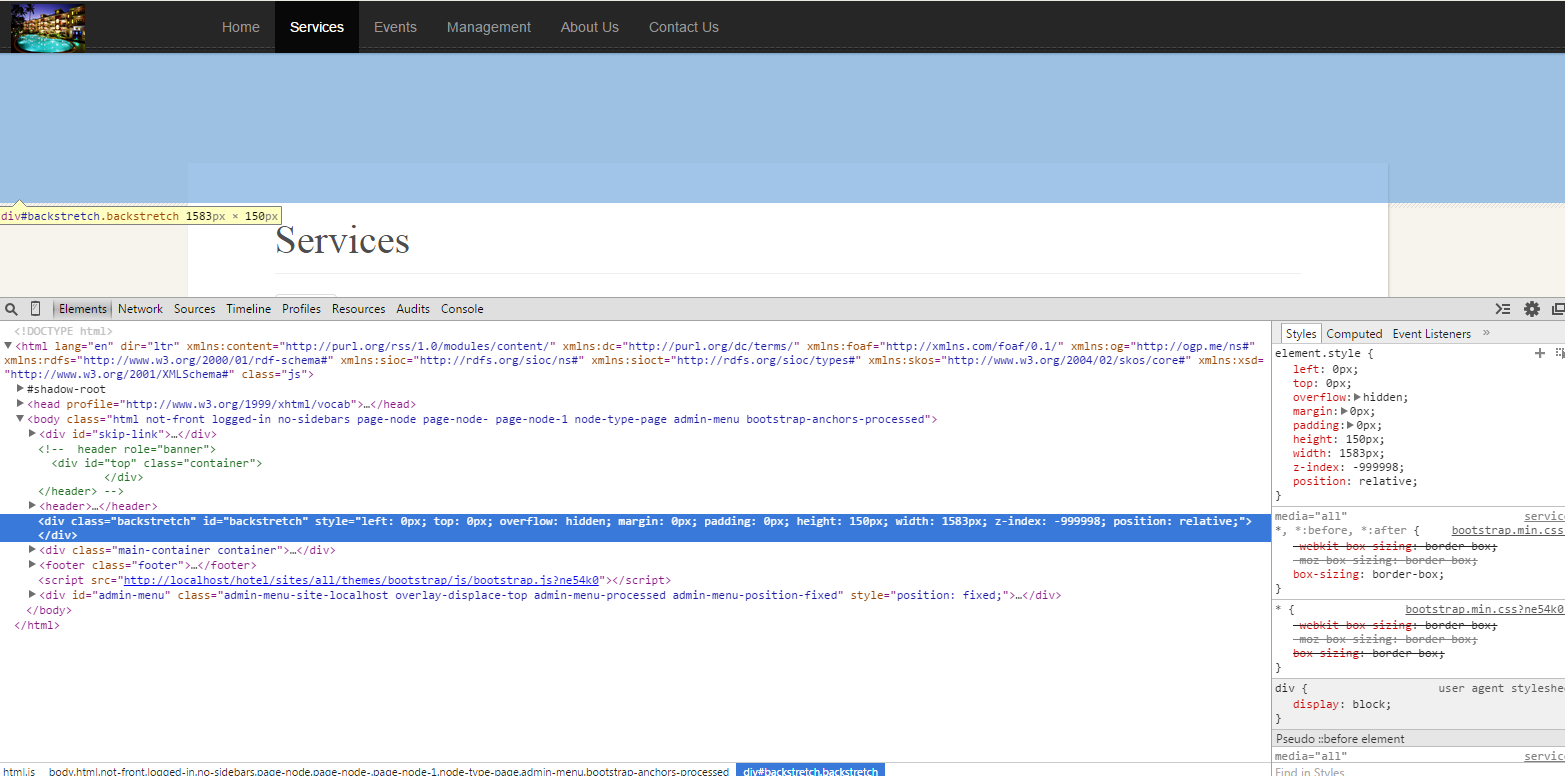The height and width of the screenshot is (776, 1565).
Task: Expand the footer element node
Action: [x=33, y=565]
